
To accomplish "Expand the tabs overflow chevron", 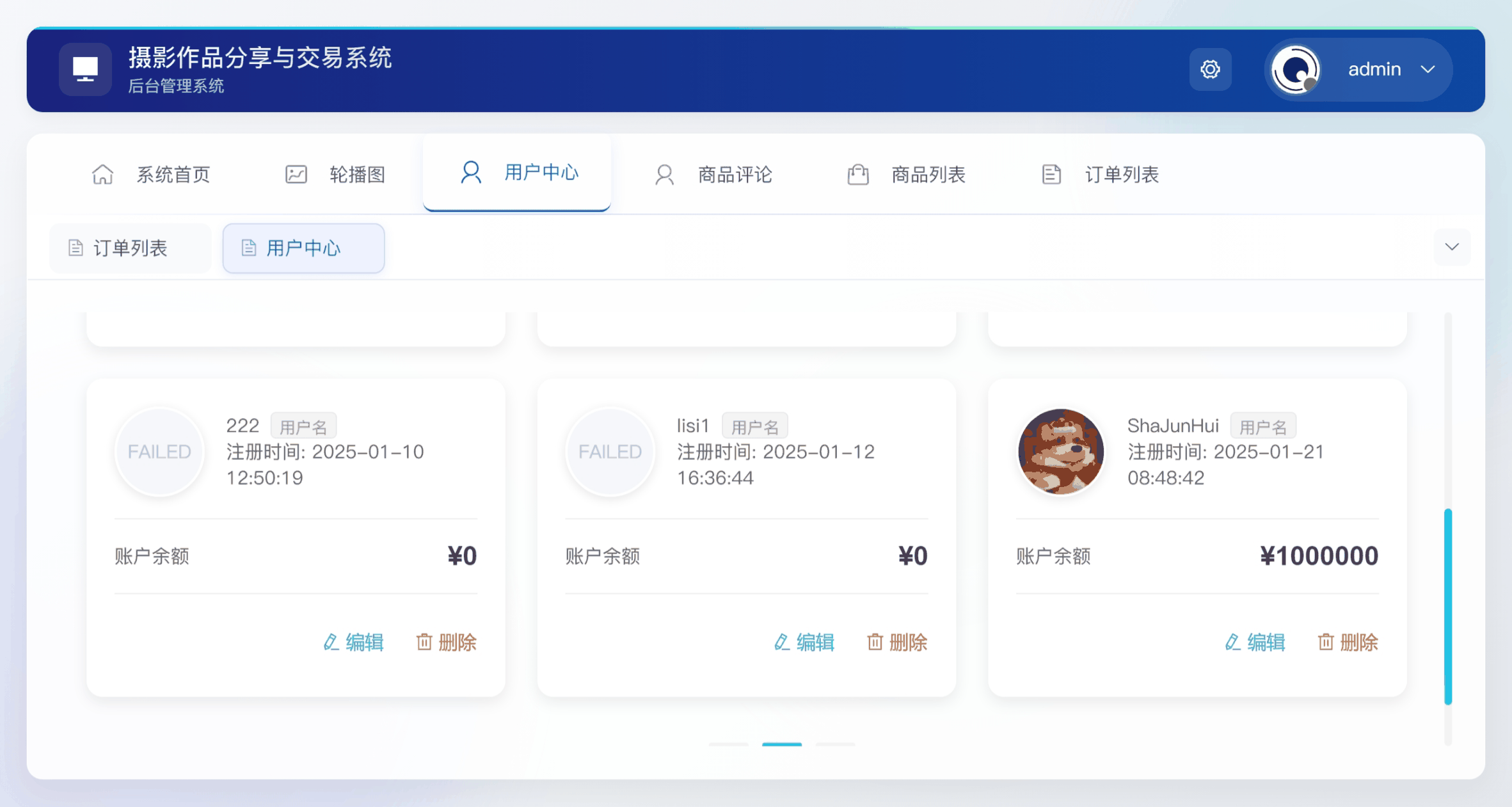I will 1451,247.
